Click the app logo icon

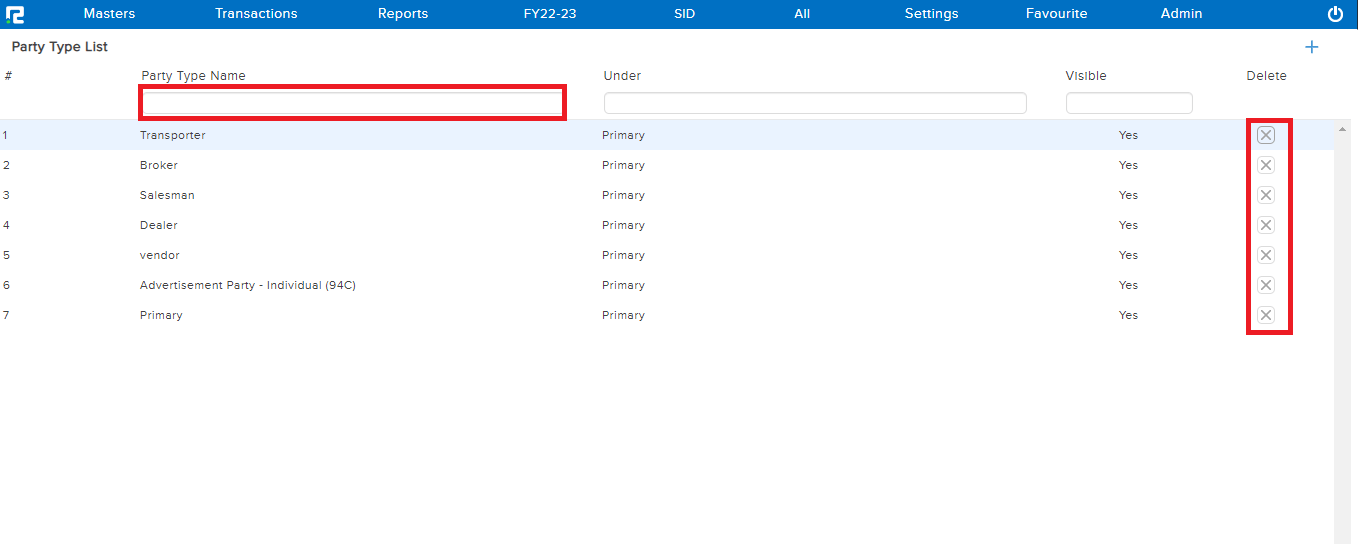coord(15,14)
